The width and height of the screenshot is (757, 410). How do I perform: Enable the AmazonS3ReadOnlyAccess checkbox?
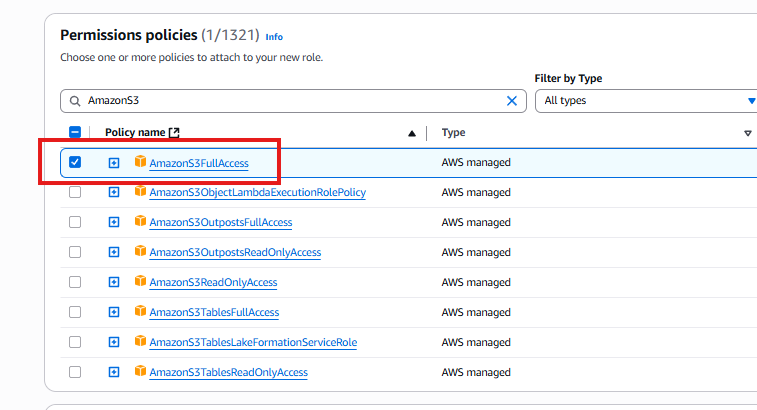point(75,282)
